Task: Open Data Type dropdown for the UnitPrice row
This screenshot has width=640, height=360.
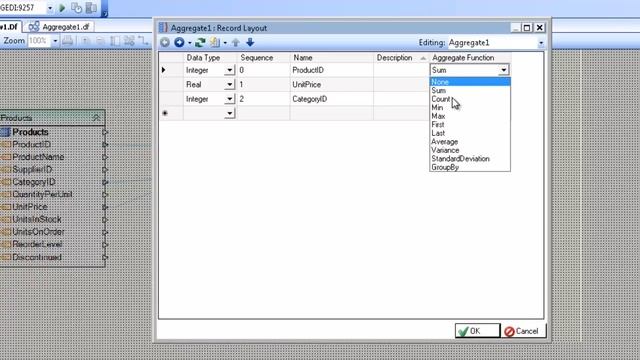Action: pos(229,84)
